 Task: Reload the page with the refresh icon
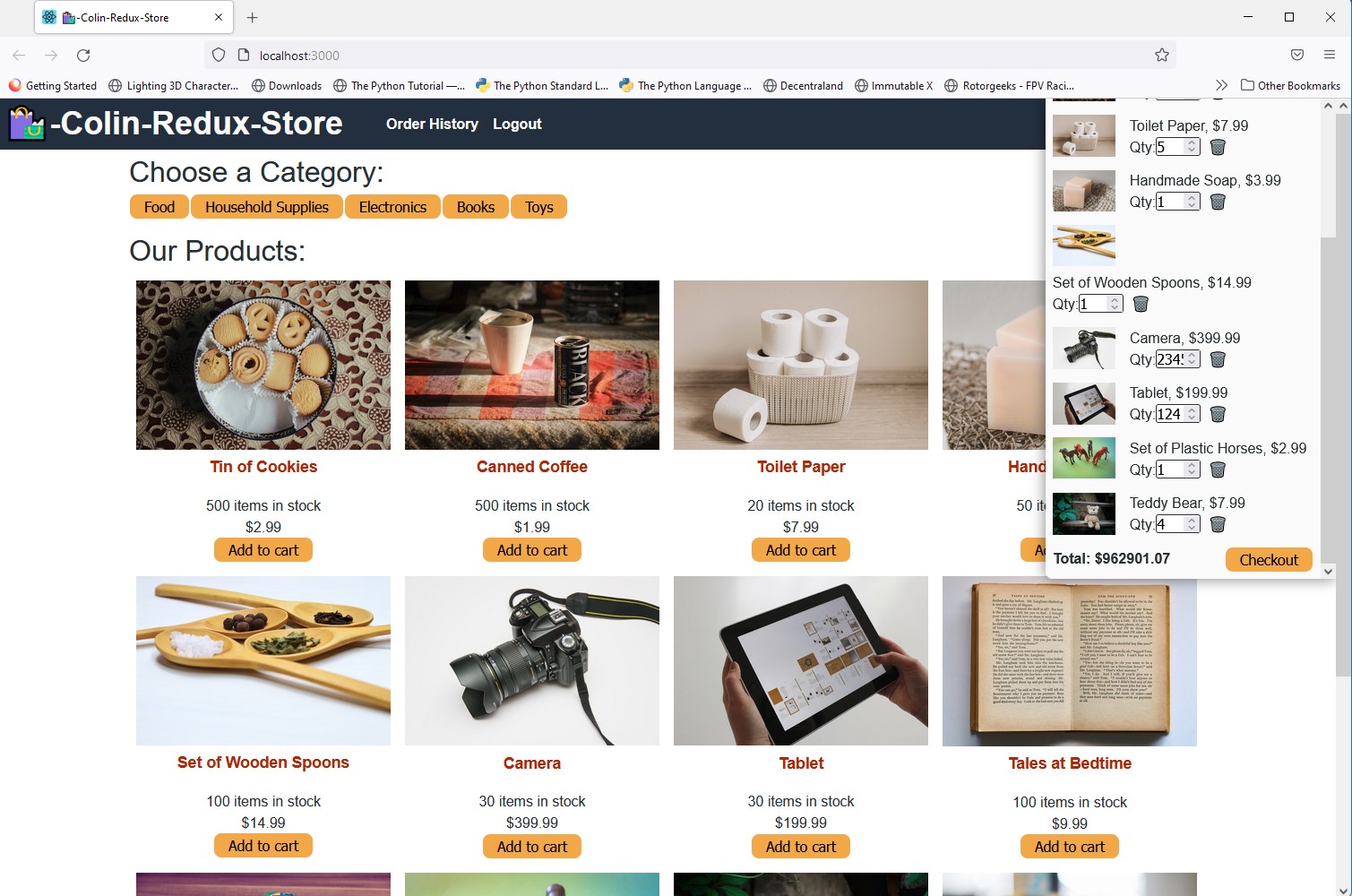pyautogui.click(x=83, y=55)
